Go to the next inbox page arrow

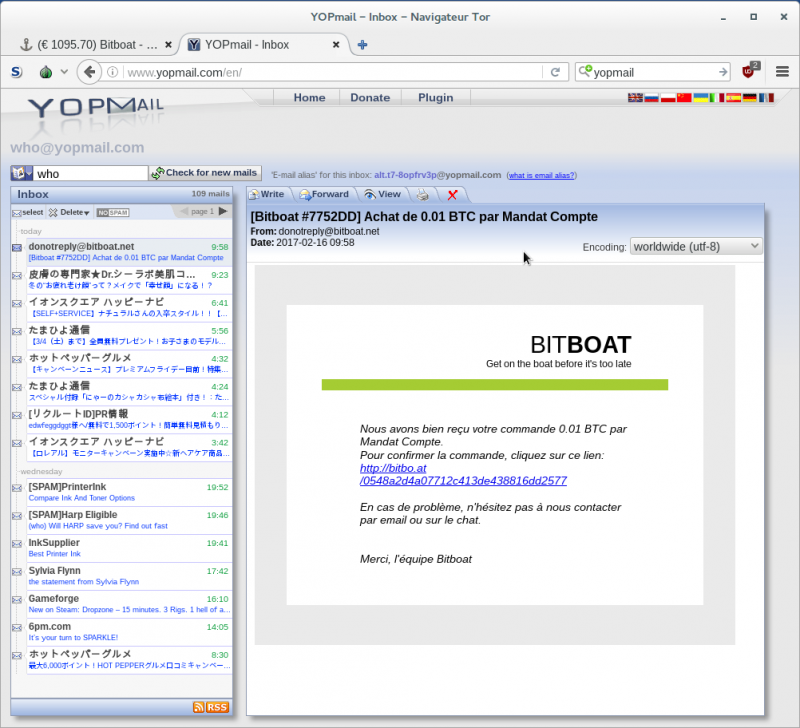pos(223,211)
